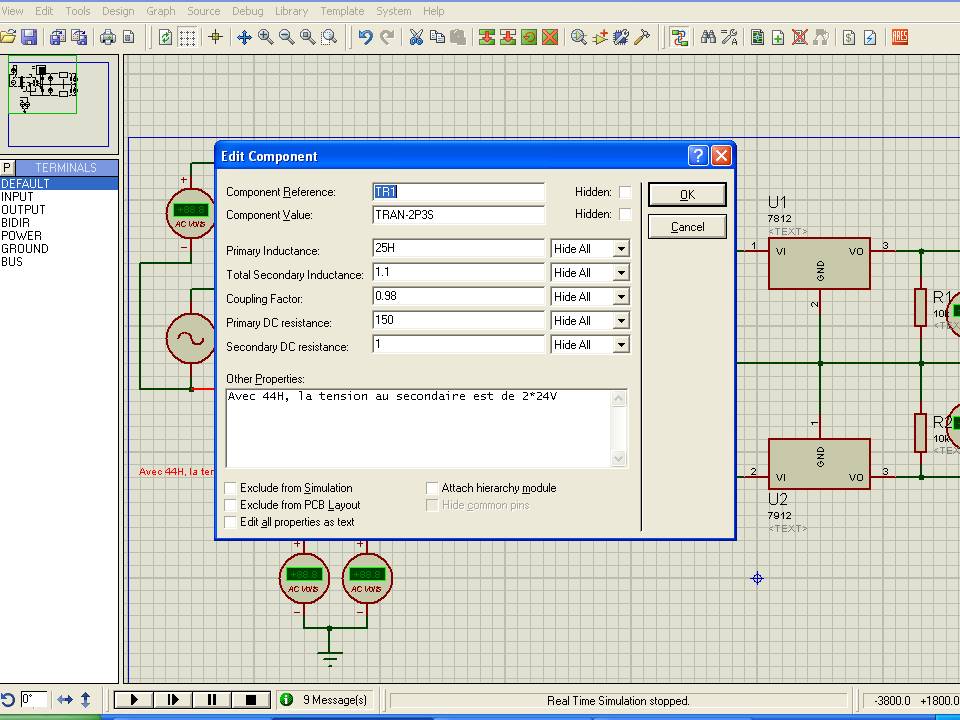
Task: Click the Print icon in toolbar
Action: [107, 37]
